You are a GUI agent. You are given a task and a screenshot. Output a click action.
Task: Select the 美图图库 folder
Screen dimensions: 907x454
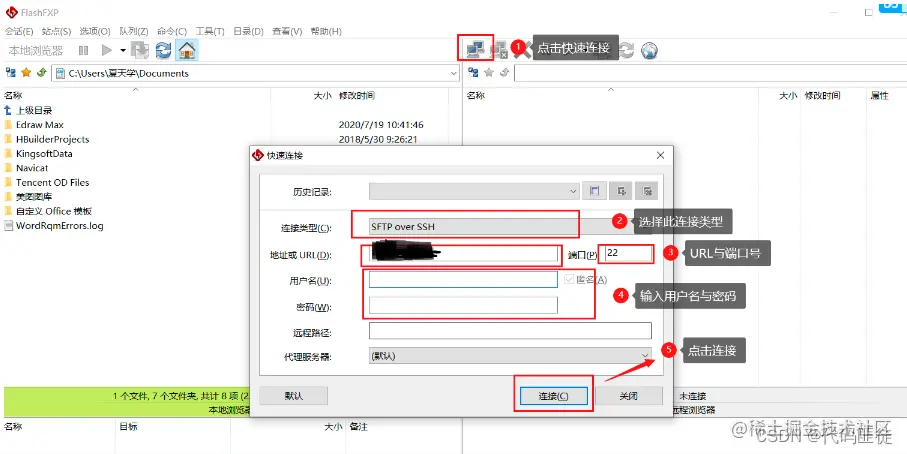coord(34,197)
